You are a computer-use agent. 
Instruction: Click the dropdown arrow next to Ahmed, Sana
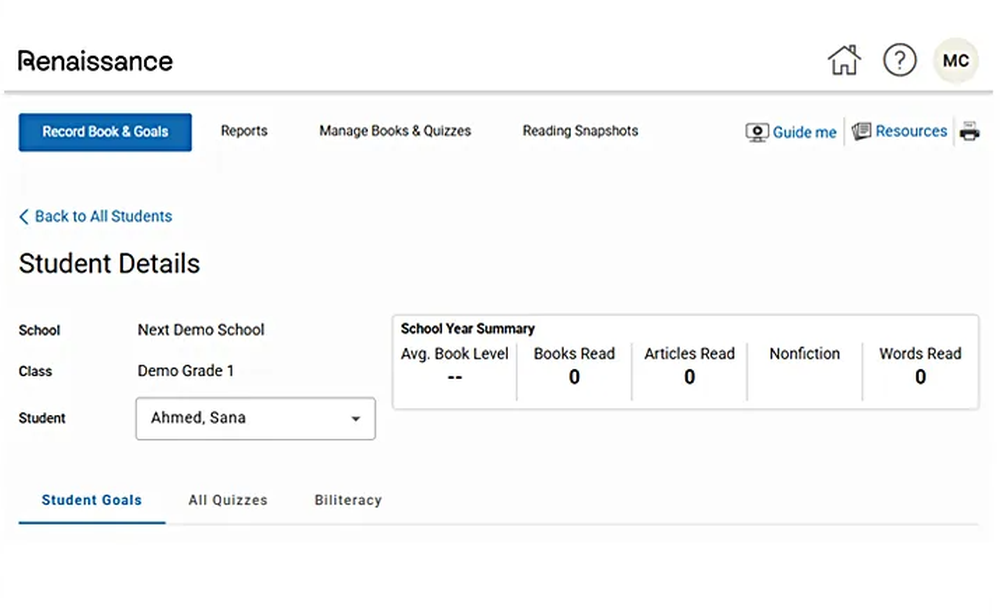pyautogui.click(x=356, y=419)
